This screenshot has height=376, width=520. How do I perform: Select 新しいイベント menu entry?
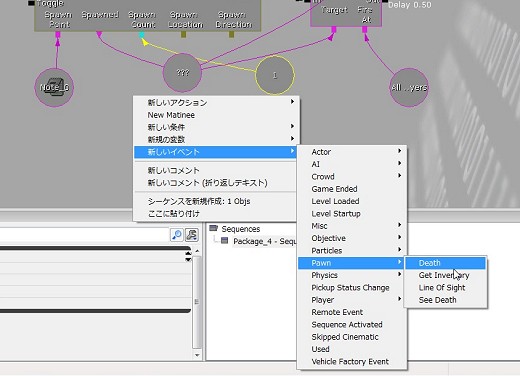point(216,152)
